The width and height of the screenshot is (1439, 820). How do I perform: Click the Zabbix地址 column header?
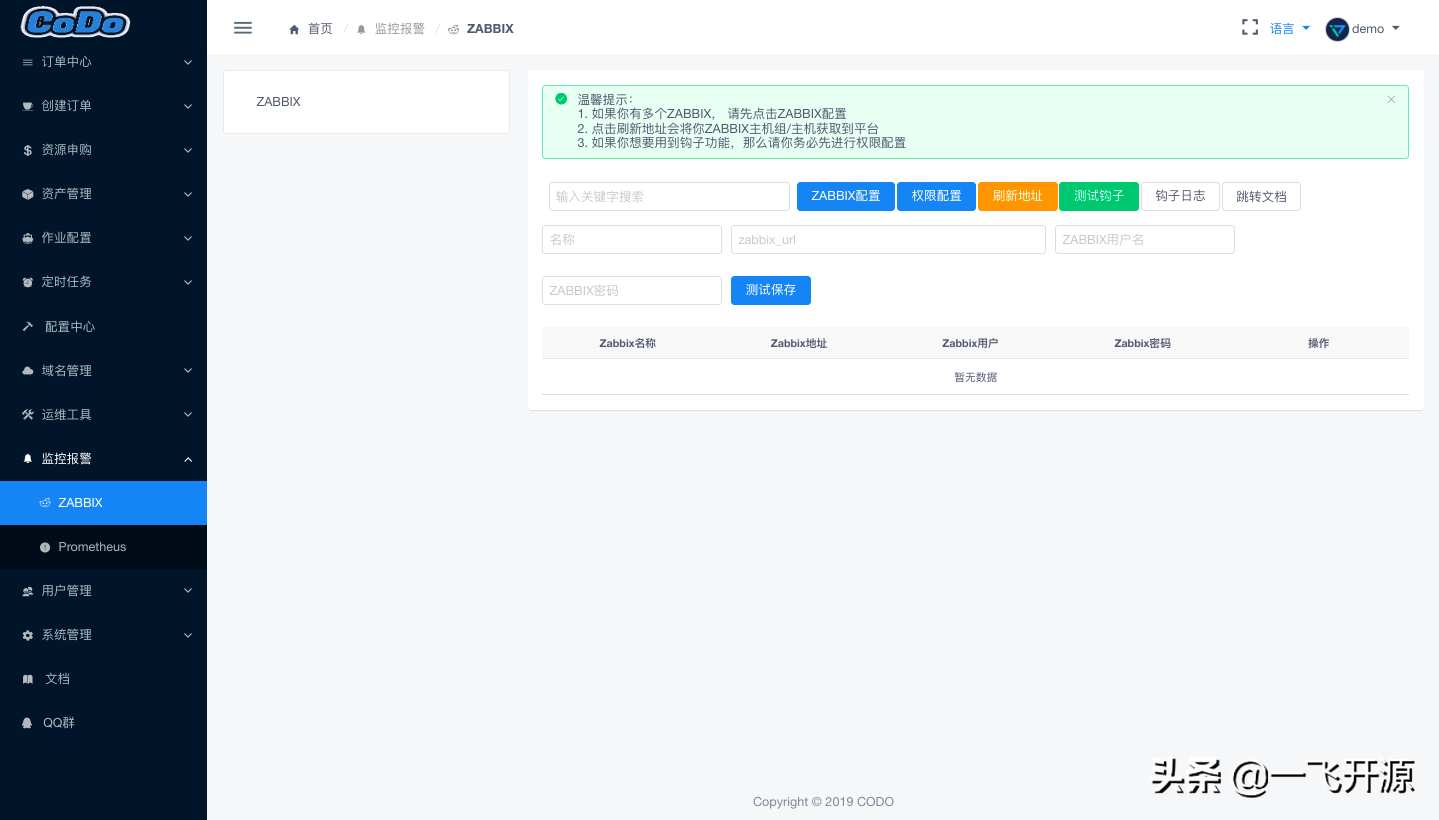click(799, 343)
